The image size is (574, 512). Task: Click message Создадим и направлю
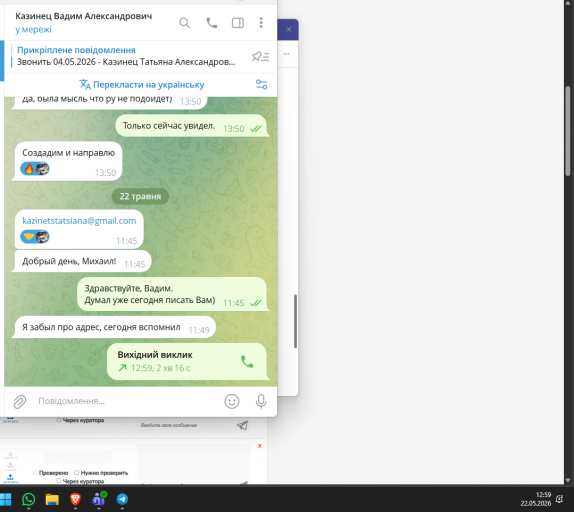(x=68, y=161)
